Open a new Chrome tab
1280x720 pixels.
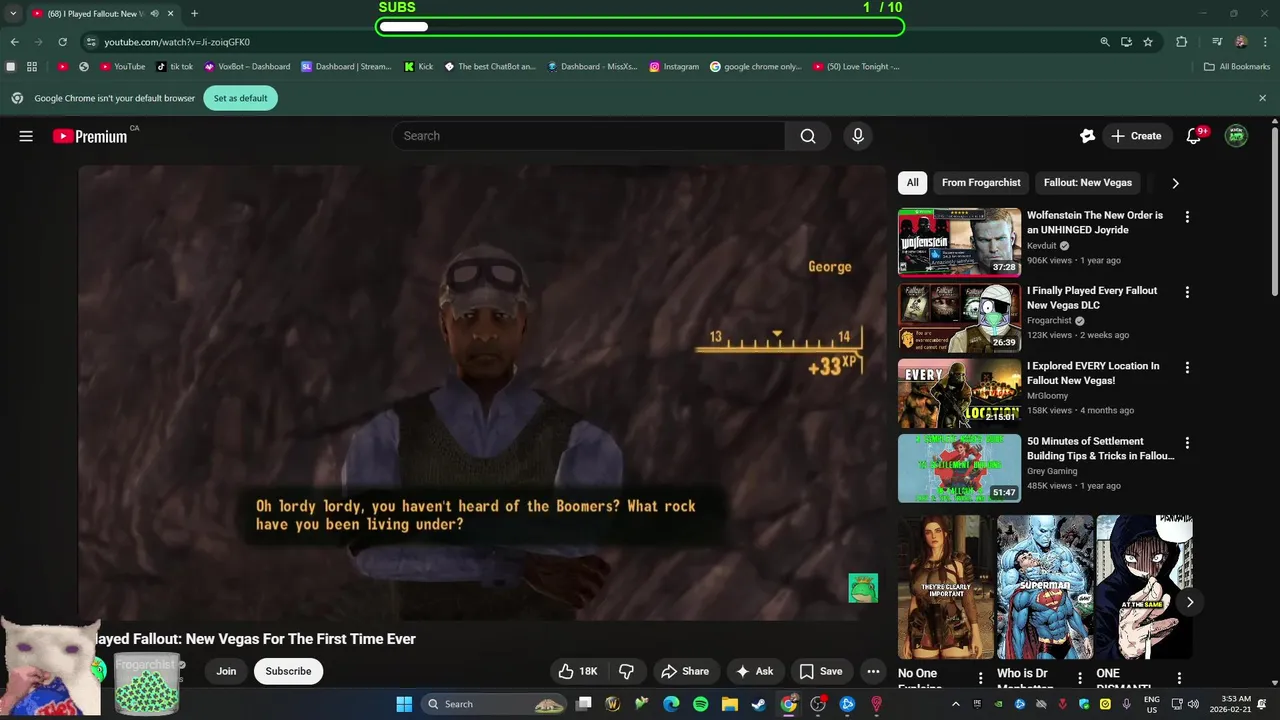(194, 14)
